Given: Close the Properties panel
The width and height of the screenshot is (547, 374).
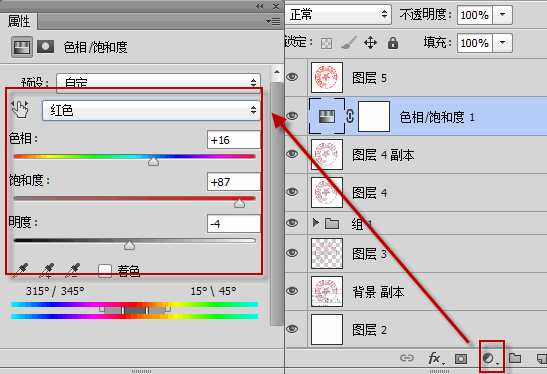Looking at the screenshot, I should click(x=276, y=7).
